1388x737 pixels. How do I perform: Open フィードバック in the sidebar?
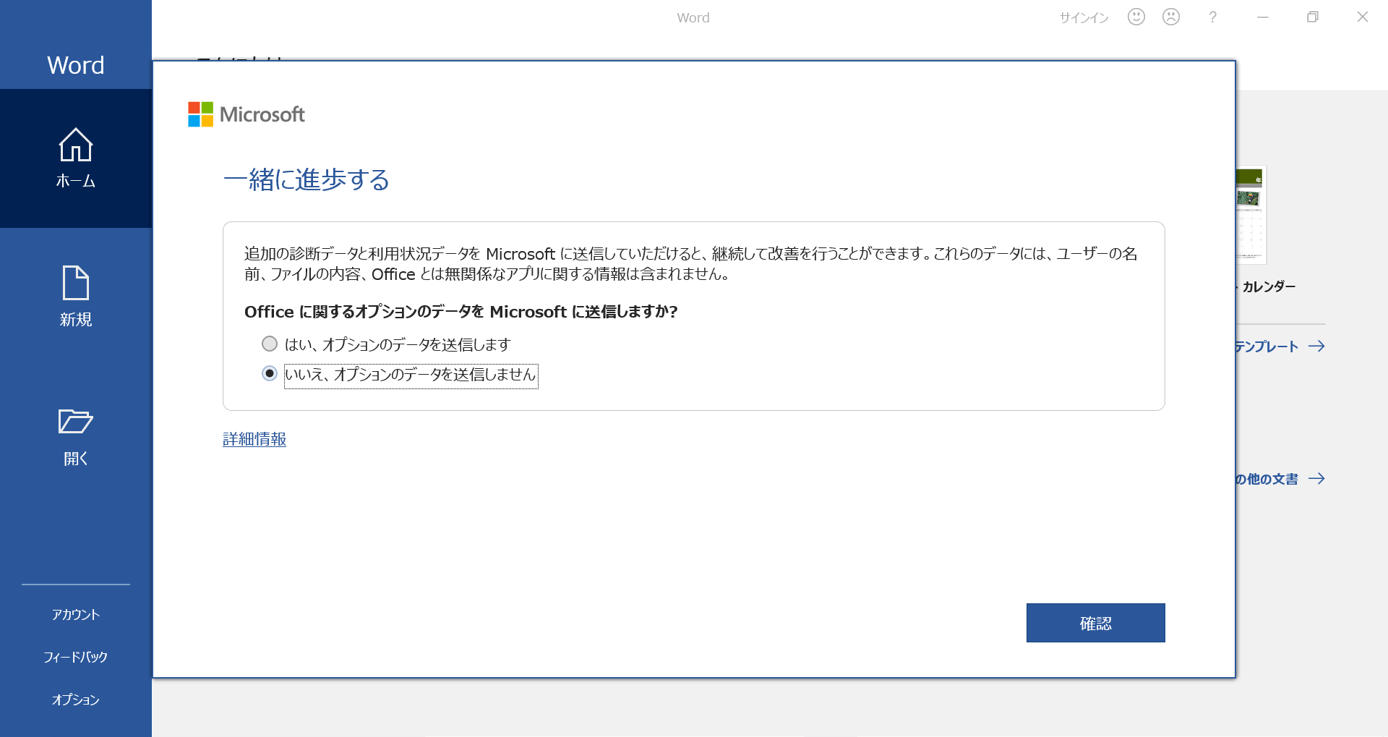(76, 657)
